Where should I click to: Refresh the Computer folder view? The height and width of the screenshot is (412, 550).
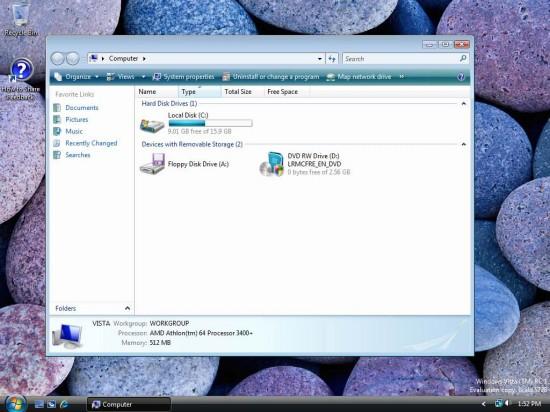point(332,59)
